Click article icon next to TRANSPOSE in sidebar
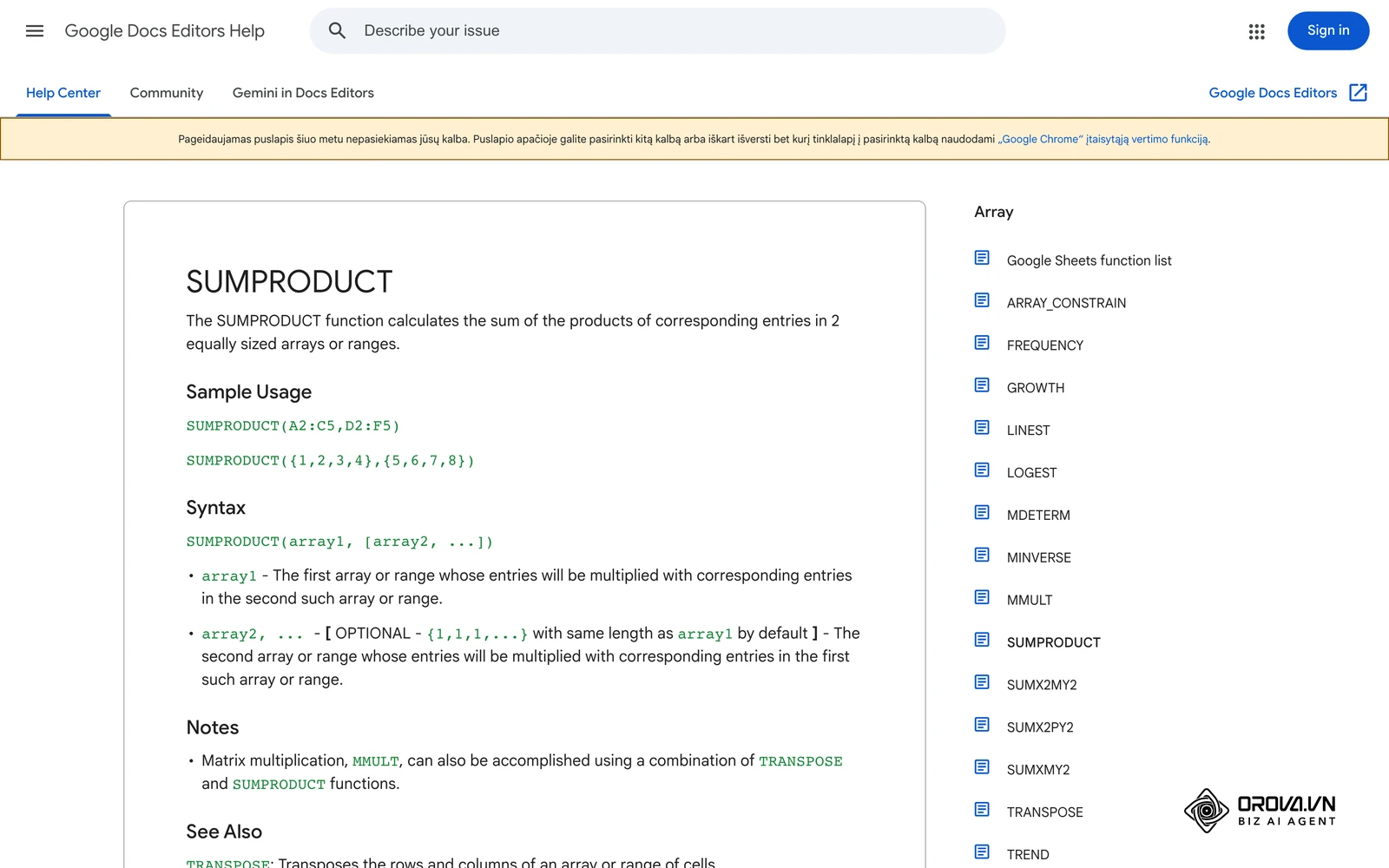The width and height of the screenshot is (1389, 868). pyautogui.click(x=982, y=811)
